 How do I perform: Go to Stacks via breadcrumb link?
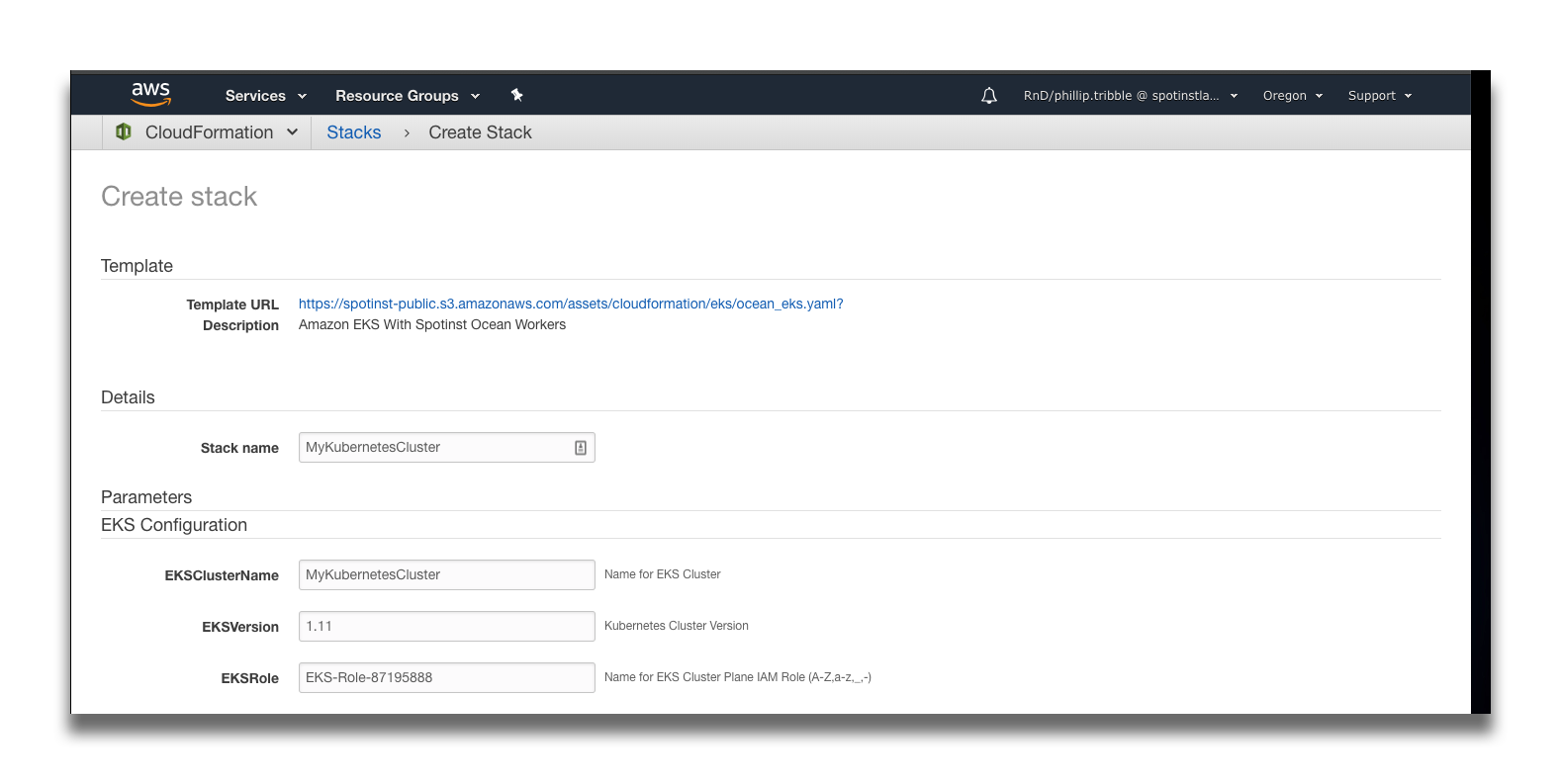point(353,132)
